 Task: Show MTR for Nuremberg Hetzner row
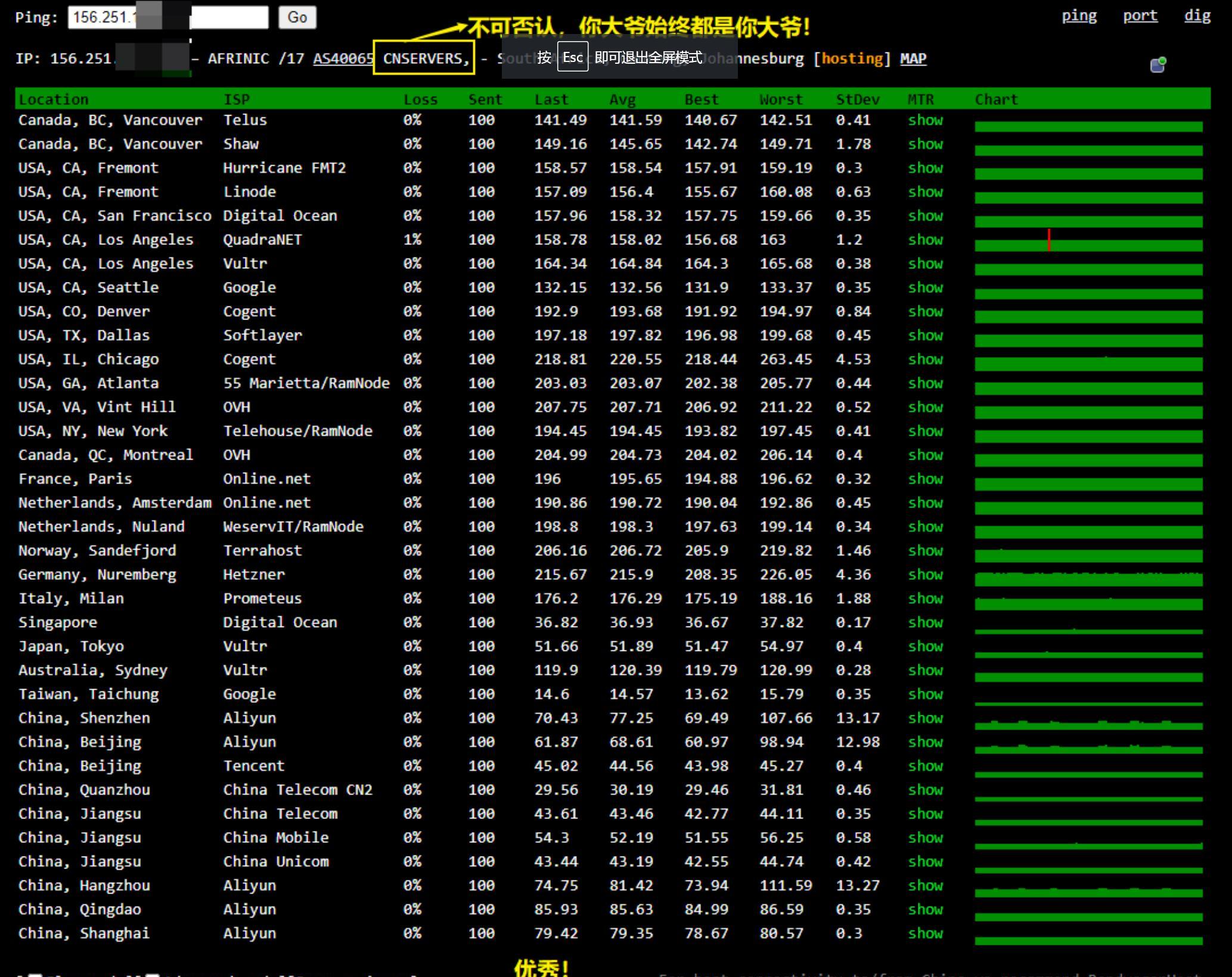(x=925, y=574)
